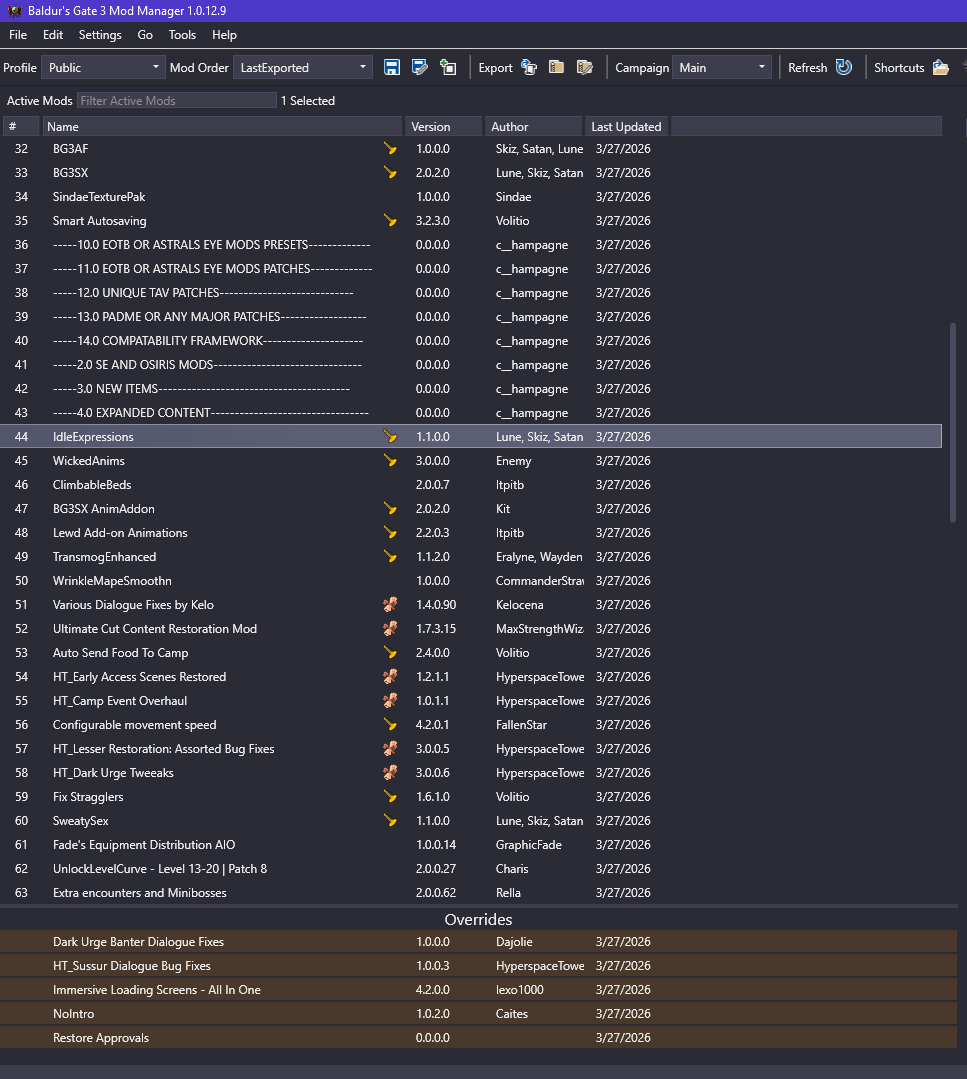Select Dark Urge Banter Dialogue Fixes override
Viewport: 967px width, 1079px height.
478,942
